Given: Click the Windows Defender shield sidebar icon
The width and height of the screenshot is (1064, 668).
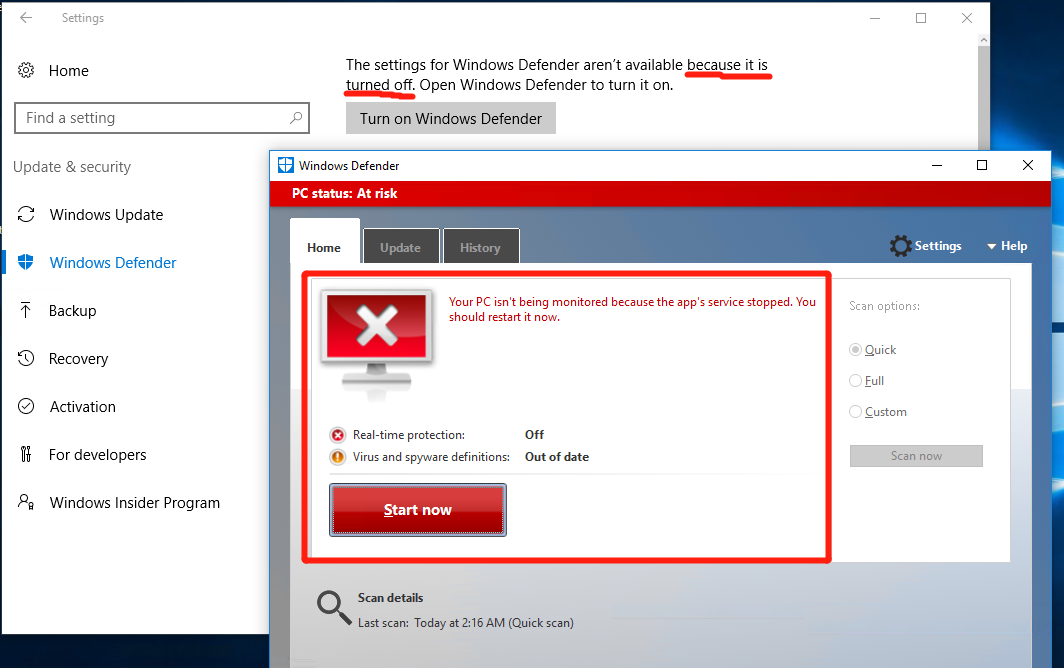Looking at the screenshot, I should [x=26, y=262].
